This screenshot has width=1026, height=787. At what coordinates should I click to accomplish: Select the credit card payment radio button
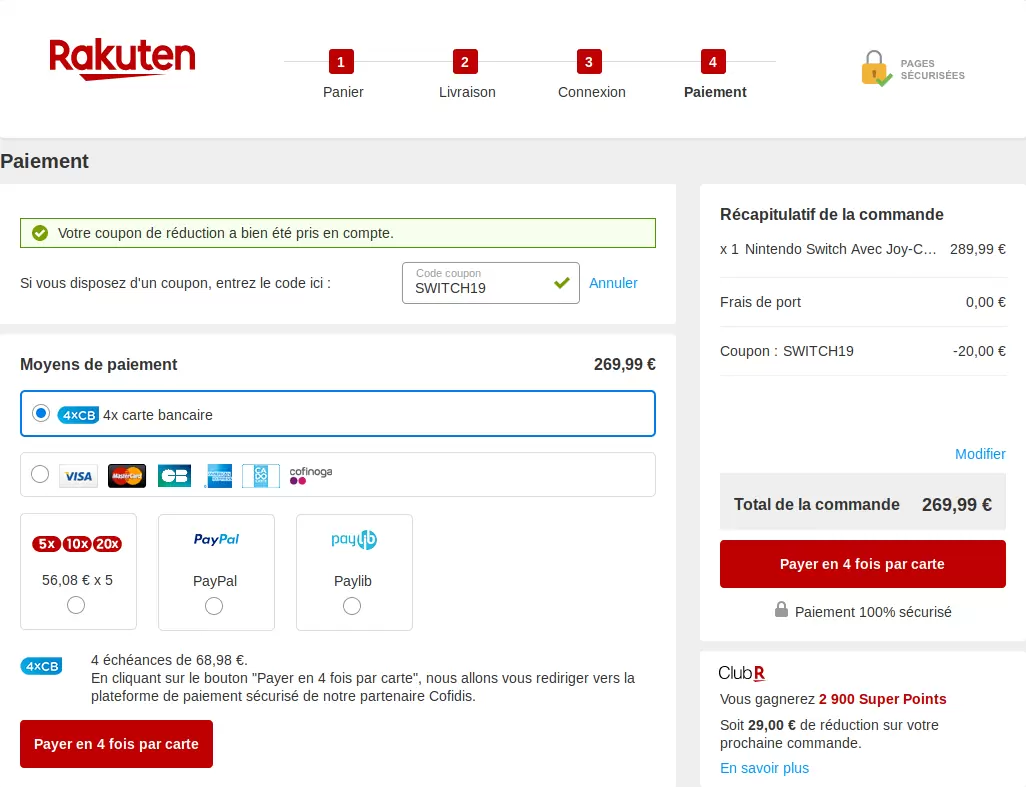pos(40,475)
